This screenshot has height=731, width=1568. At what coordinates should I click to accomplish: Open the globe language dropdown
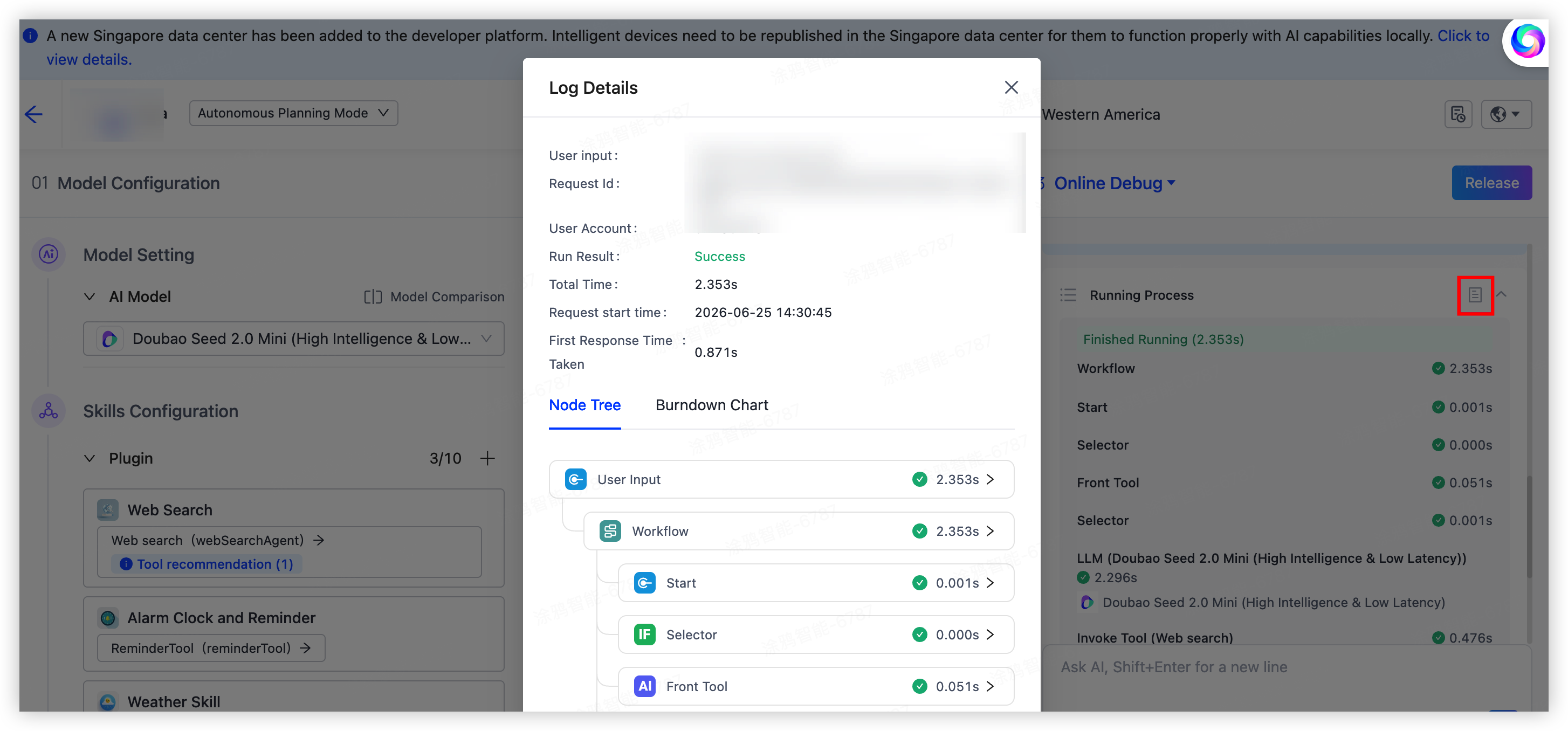tap(1505, 114)
